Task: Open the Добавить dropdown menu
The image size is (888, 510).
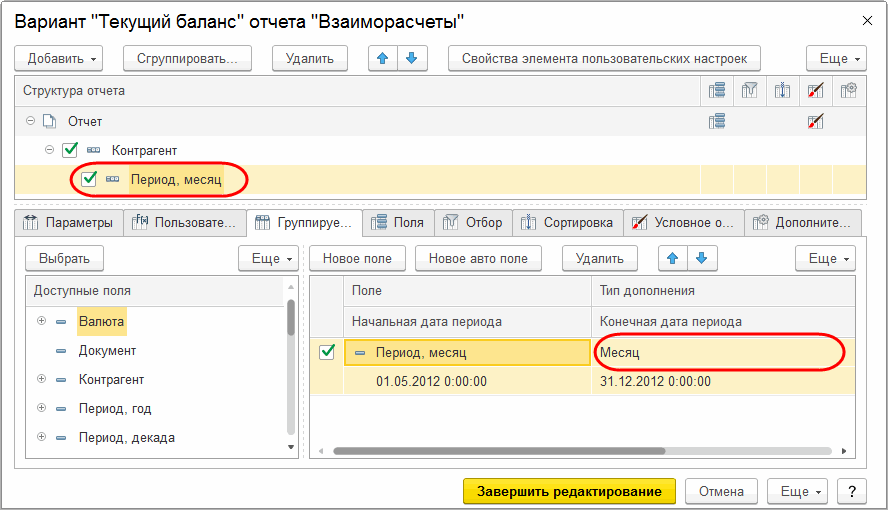Action: point(58,58)
